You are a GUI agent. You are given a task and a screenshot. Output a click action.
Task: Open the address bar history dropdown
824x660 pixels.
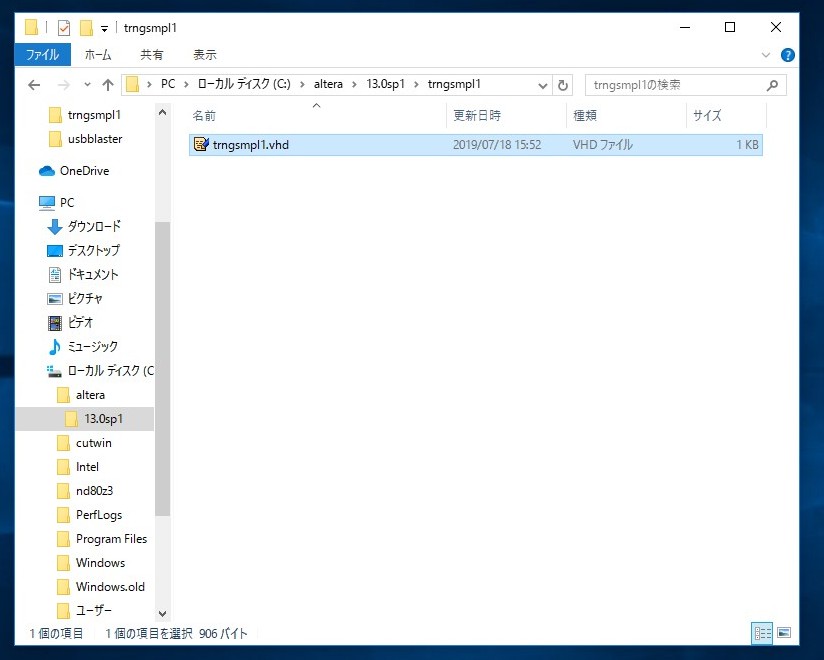543,85
